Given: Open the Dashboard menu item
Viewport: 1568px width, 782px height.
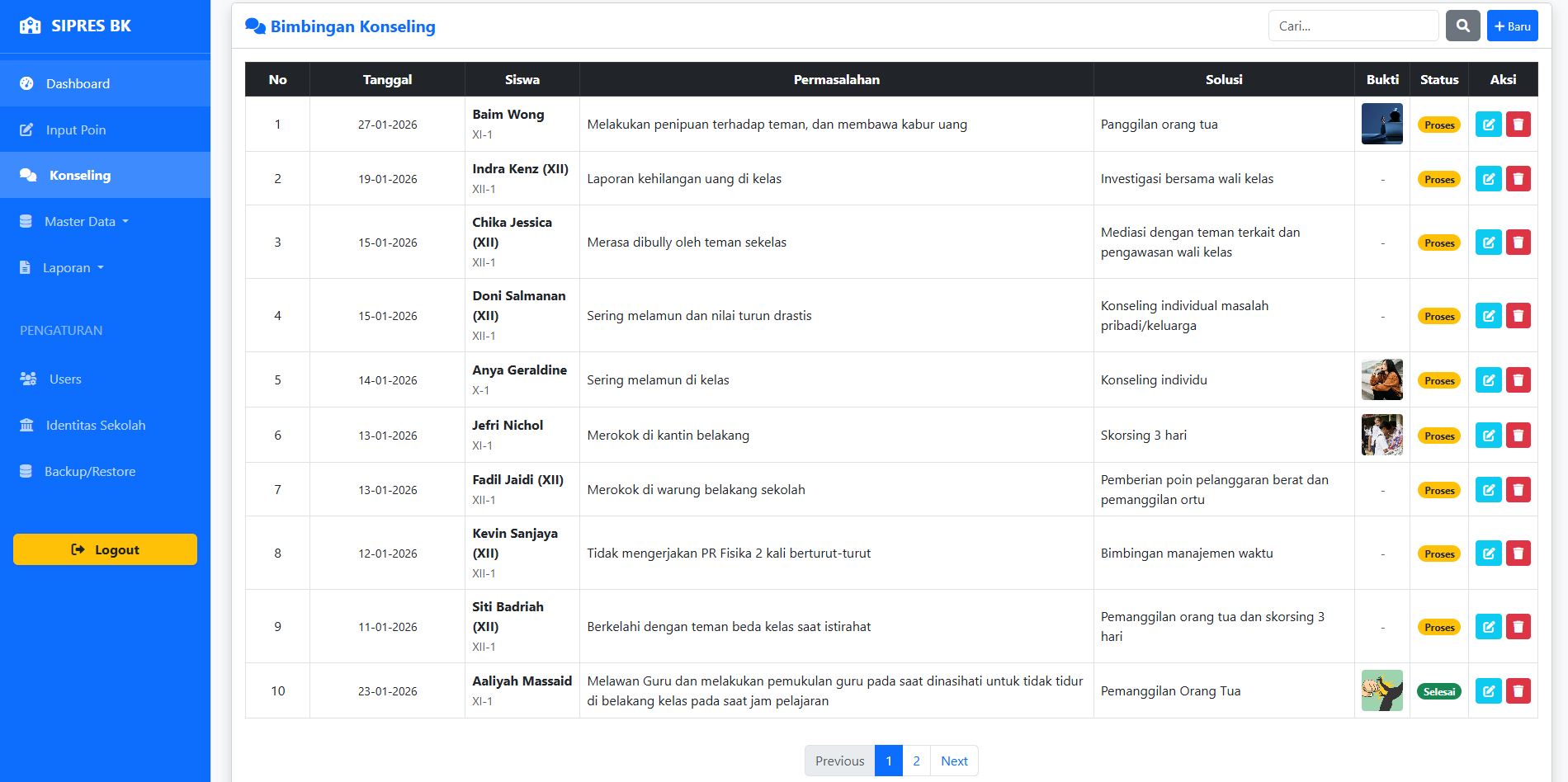Looking at the screenshot, I should tap(78, 83).
